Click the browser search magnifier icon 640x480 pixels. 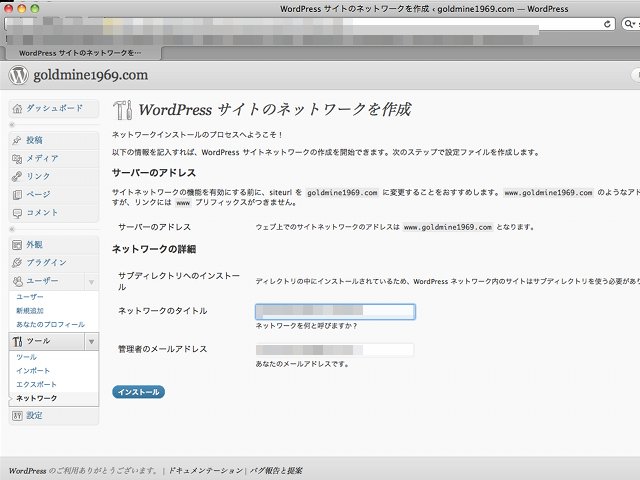tap(629, 24)
